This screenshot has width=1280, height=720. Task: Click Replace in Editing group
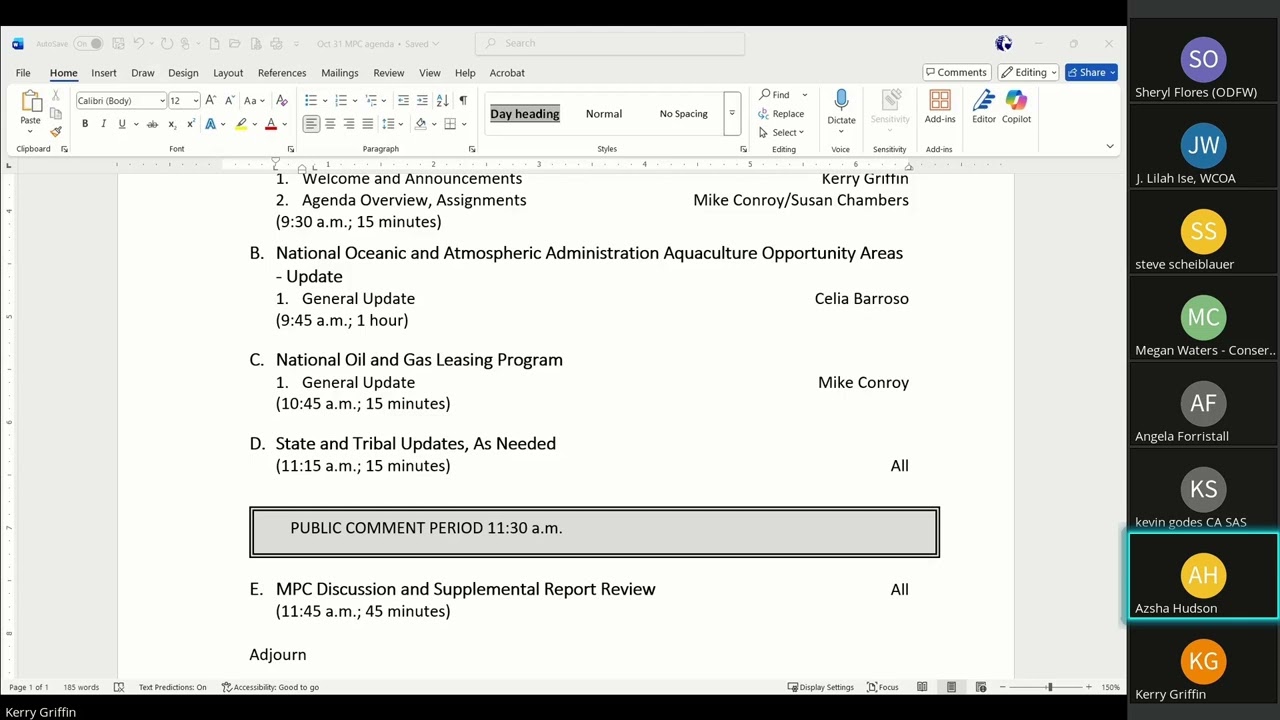pos(781,114)
